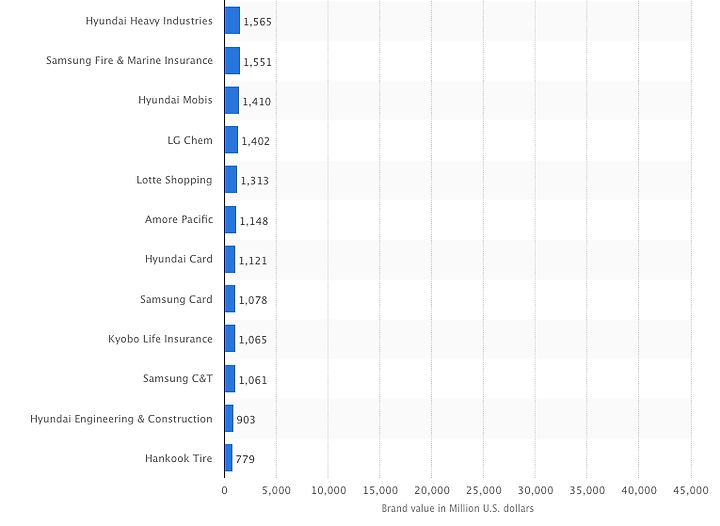Click the Samsung Card bar
Viewport: 720px width, 526px height.
click(230, 299)
